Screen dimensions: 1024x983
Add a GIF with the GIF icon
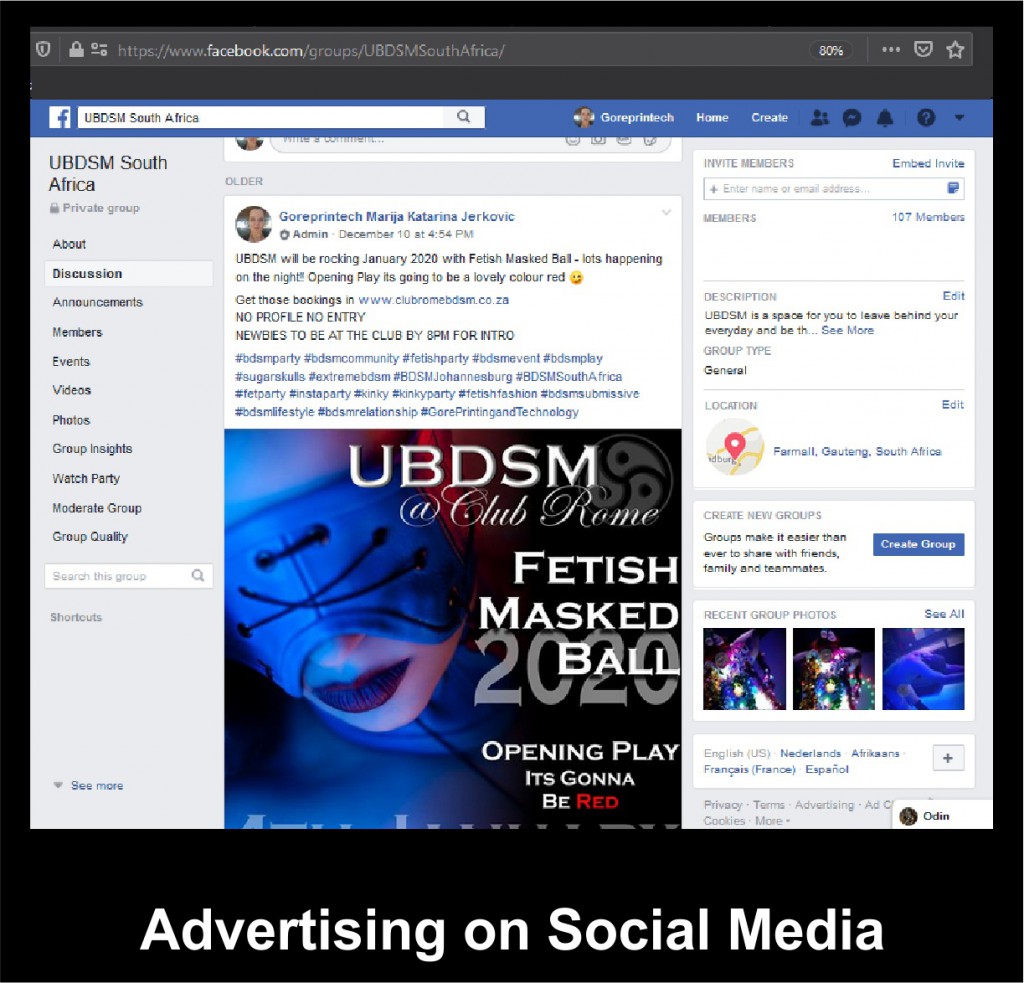[x=622, y=141]
